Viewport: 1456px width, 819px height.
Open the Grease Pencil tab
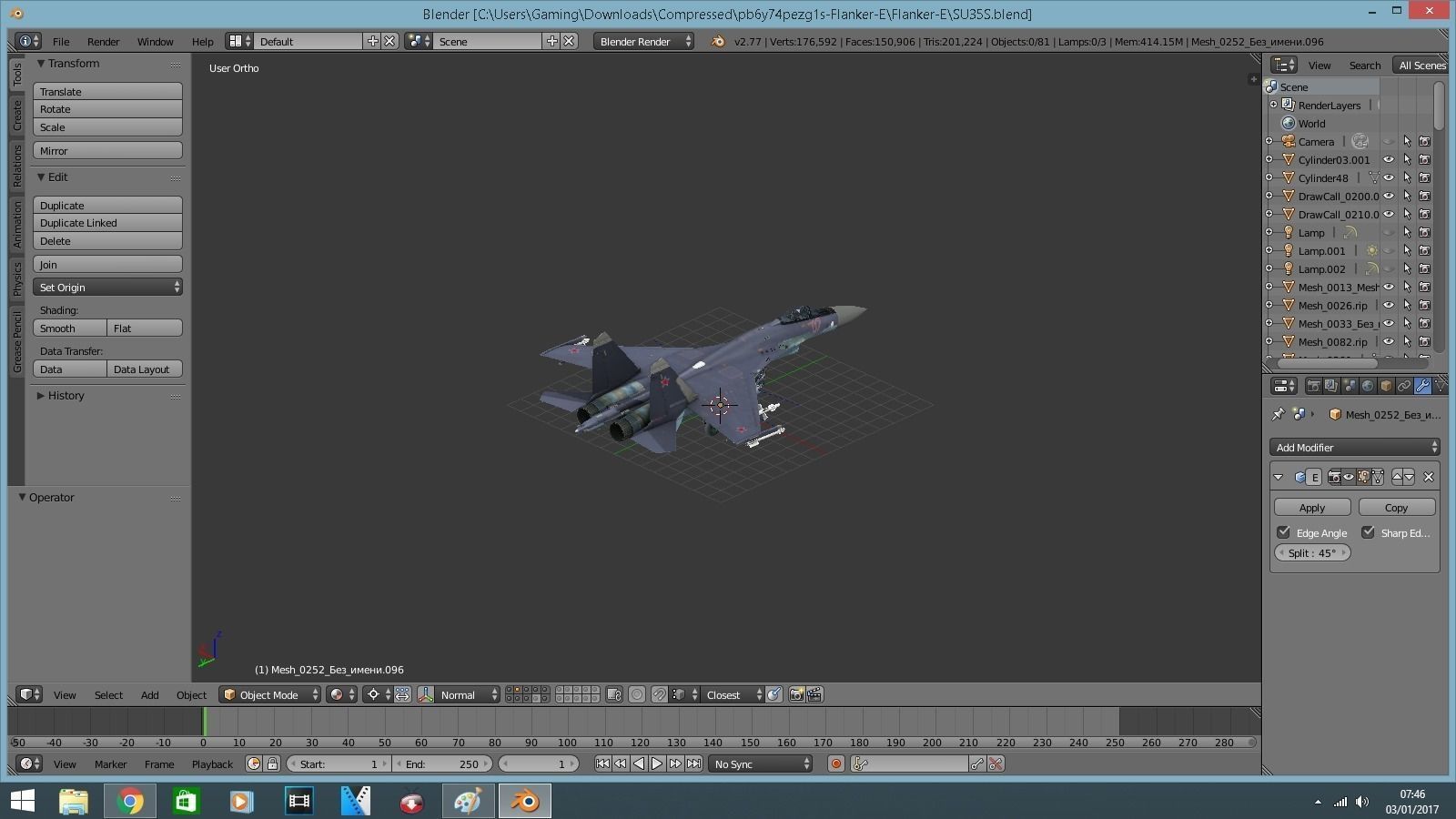pos(16,341)
